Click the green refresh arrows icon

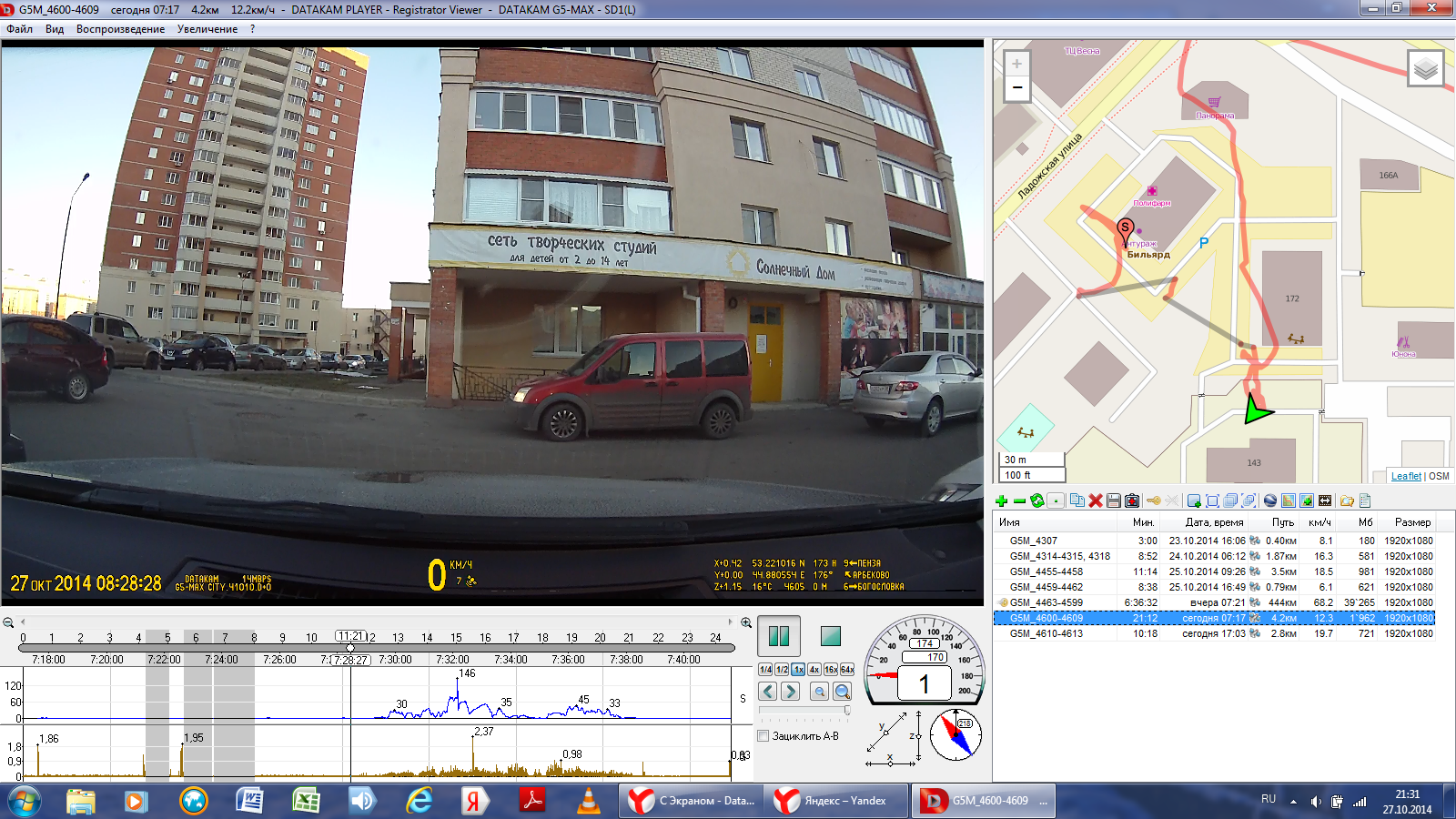tap(1037, 500)
